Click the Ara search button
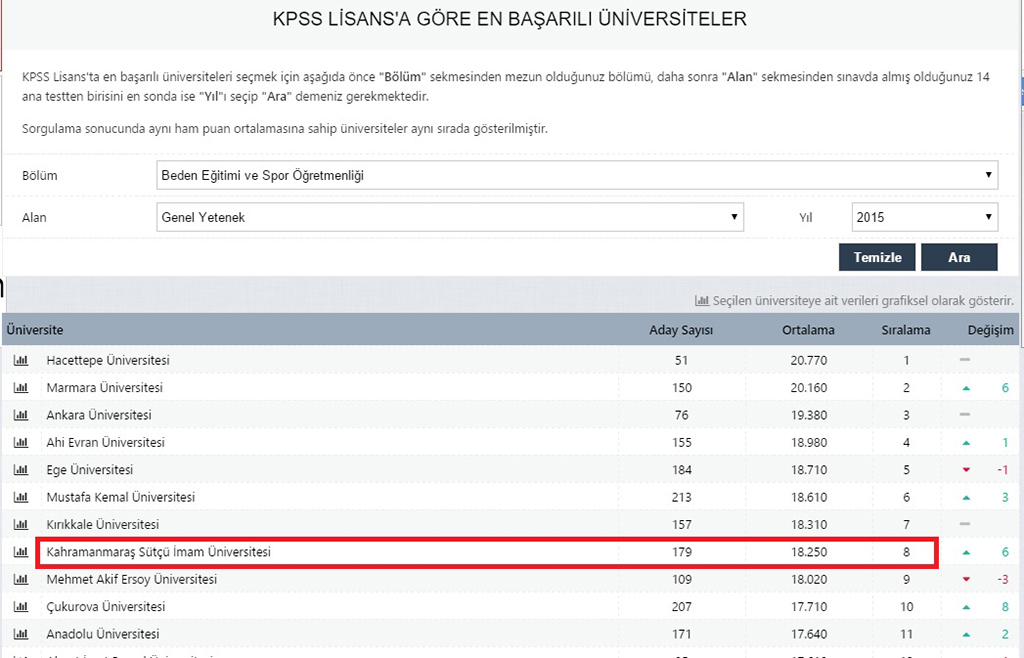The image size is (1024, 658). click(958, 257)
